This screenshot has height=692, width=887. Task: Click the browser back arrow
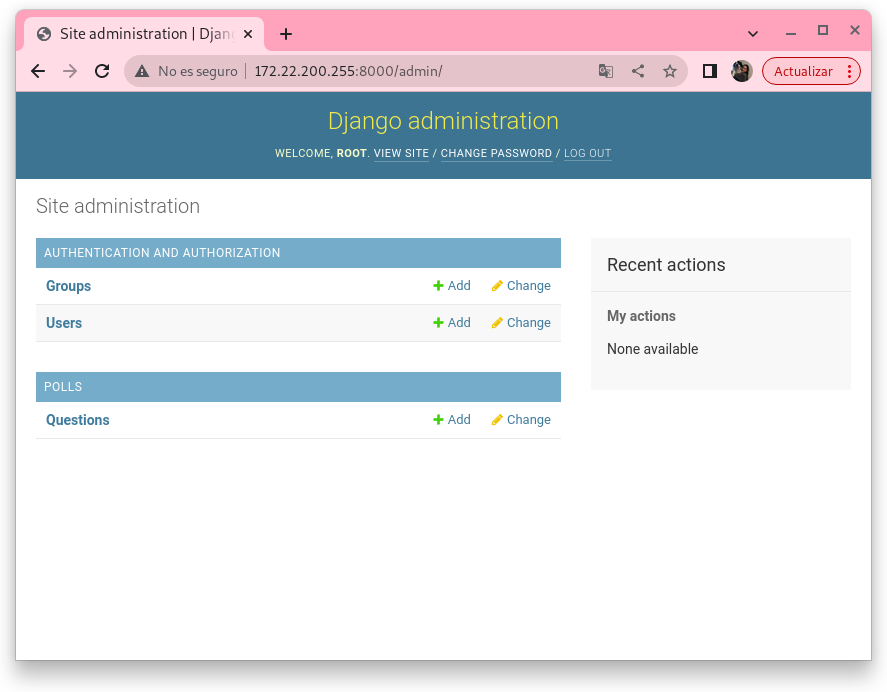[38, 71]
